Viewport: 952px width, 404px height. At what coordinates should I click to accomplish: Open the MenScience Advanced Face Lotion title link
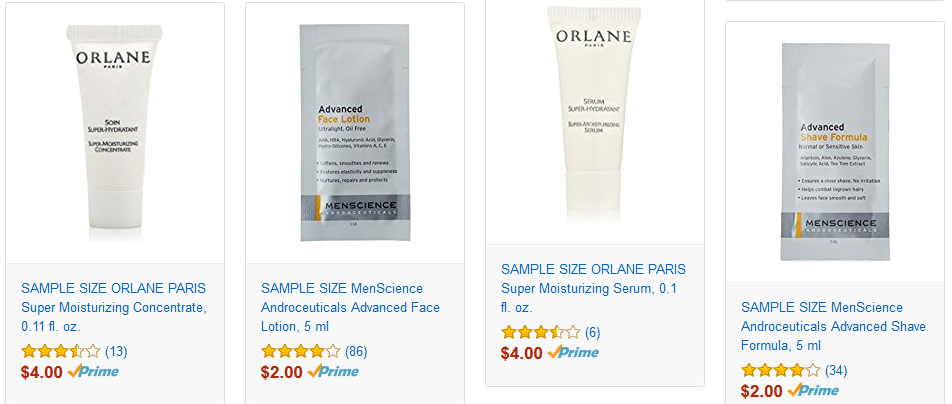click(350, 307)
